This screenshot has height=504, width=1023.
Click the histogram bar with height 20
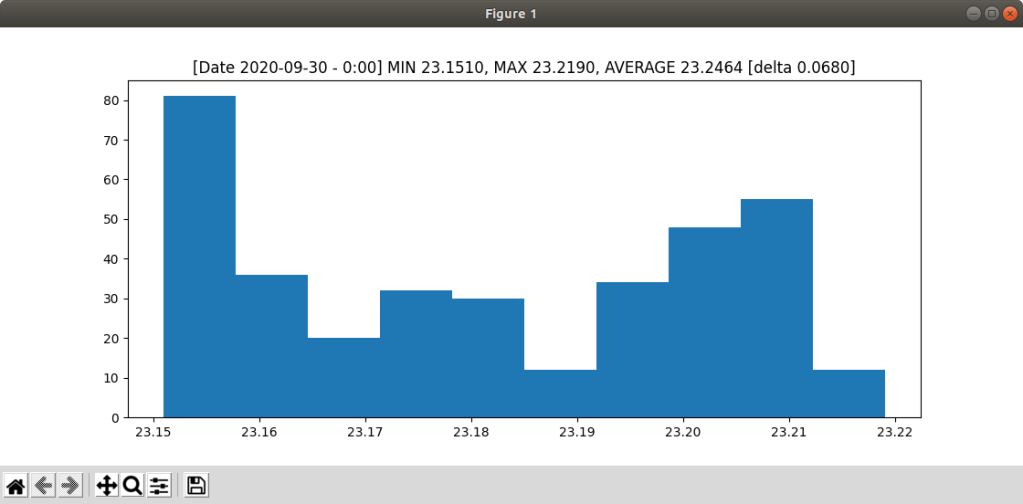[344, 378]
